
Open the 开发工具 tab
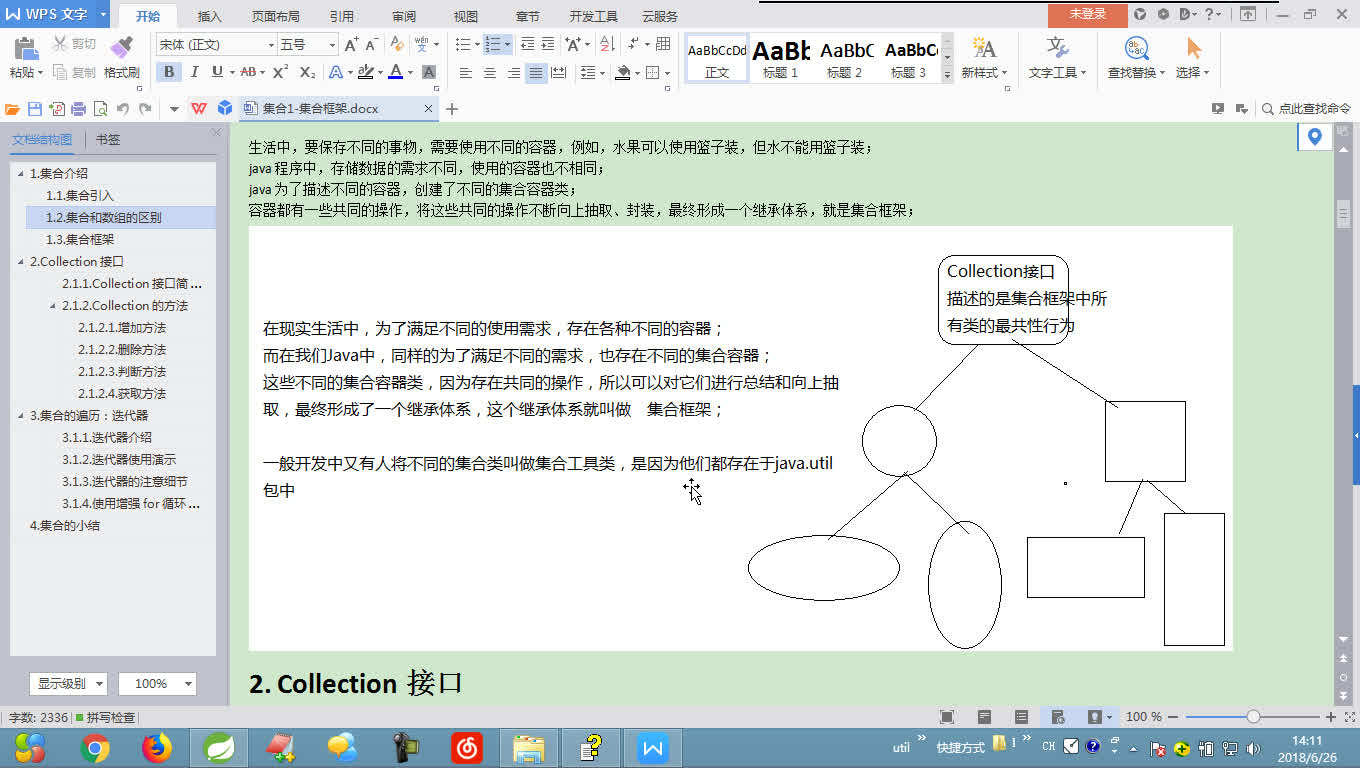[x=593, y=17]
